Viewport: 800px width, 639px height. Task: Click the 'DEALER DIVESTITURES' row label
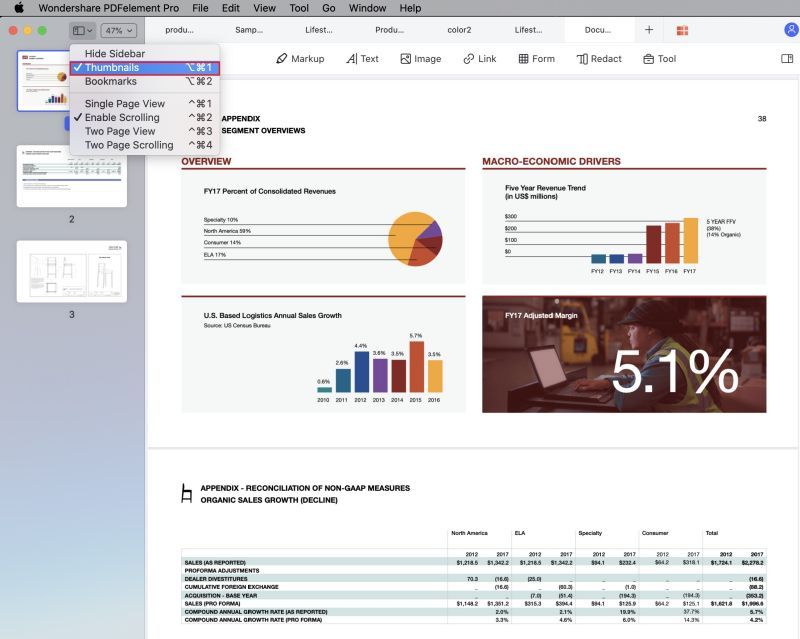point(216,579)
